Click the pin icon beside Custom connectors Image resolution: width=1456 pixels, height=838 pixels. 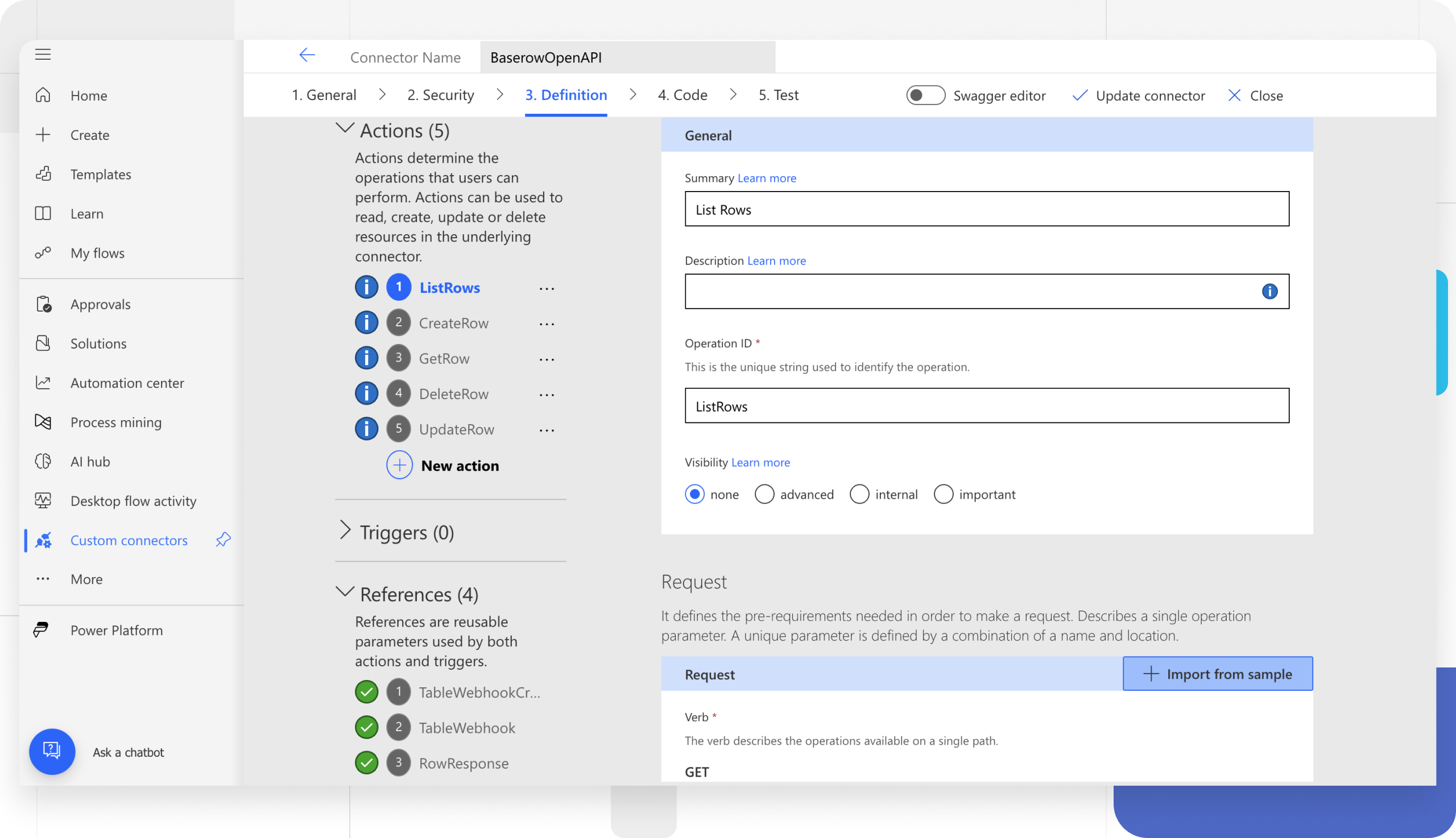(224, 540)
